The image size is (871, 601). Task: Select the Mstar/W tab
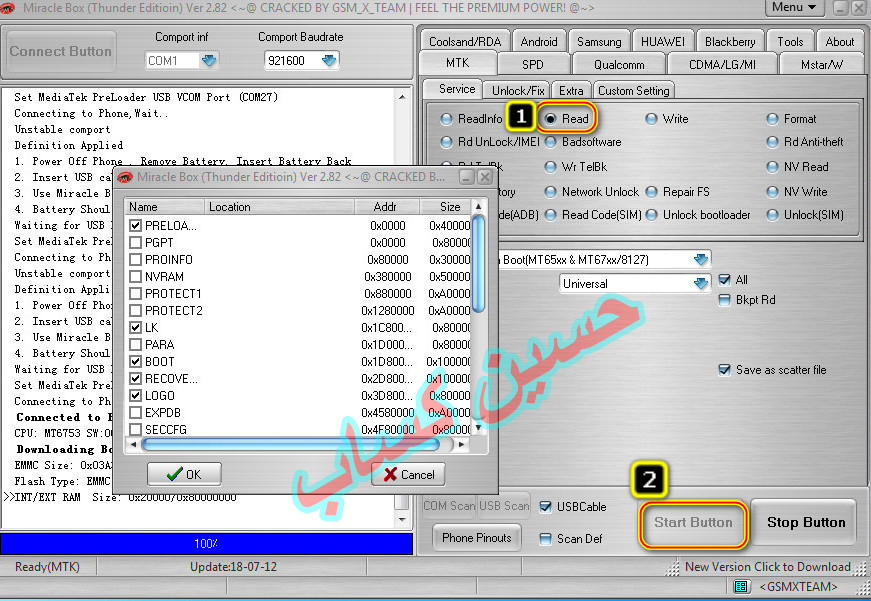pos(822,64)
